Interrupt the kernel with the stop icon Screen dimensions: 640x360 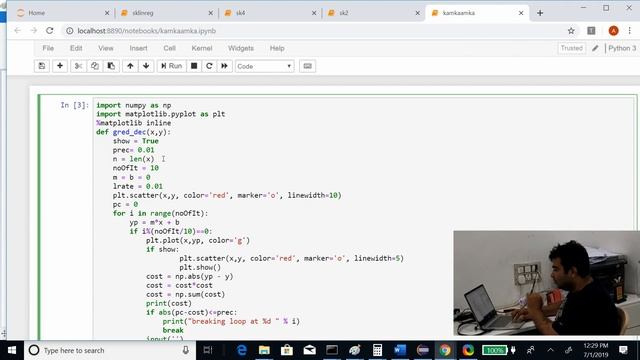194,66
